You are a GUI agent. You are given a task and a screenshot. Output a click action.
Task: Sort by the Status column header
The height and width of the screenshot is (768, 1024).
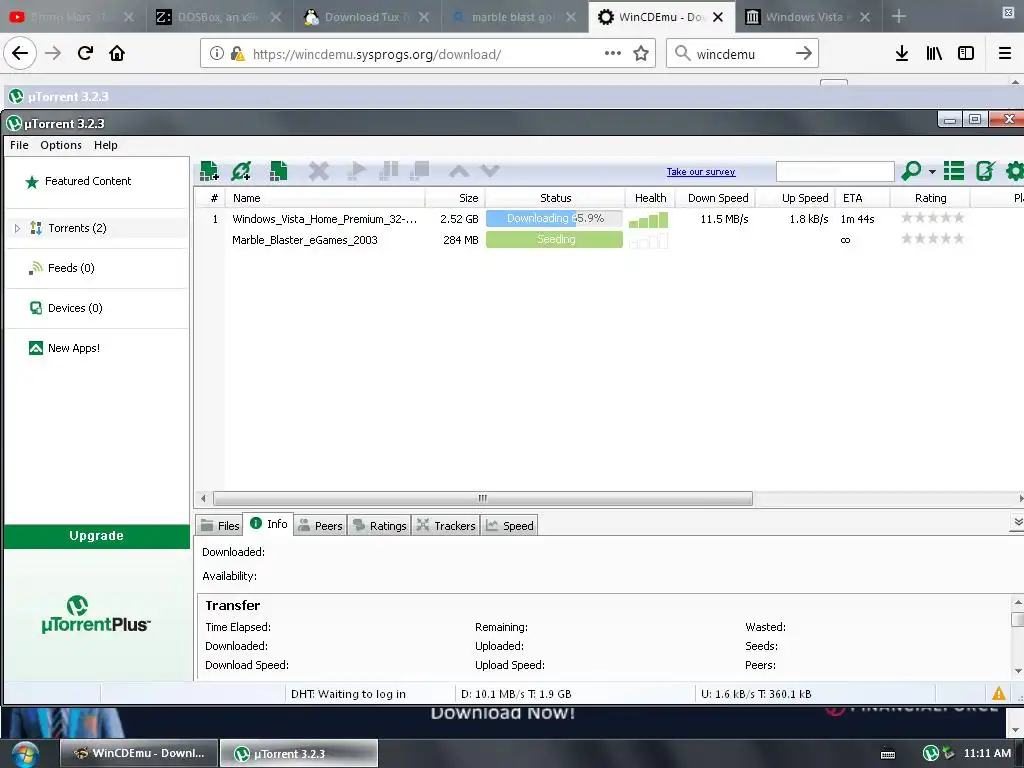click(555, 198)
